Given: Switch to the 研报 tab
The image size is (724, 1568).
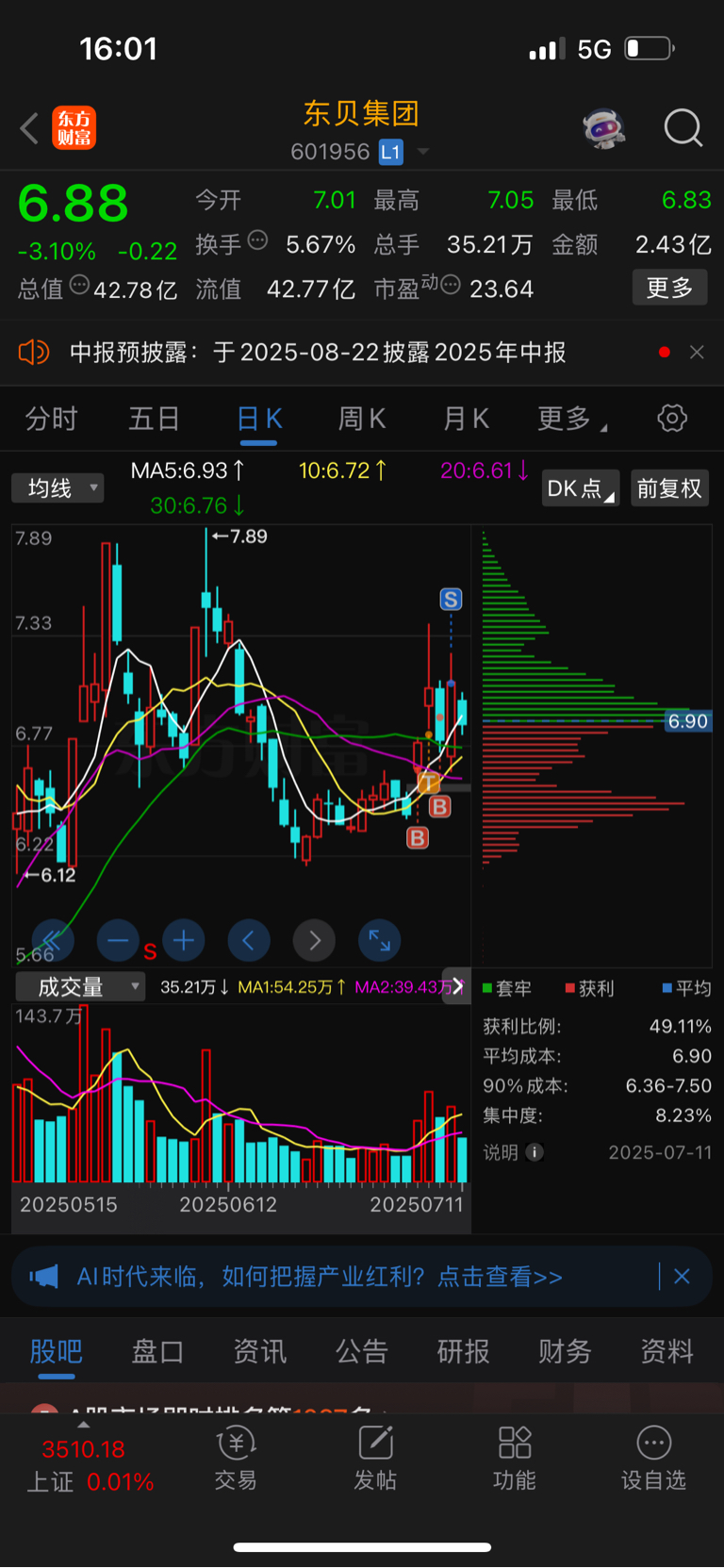Looking at the screenshot, I should pyautogui.click(x=464, y=1351).
